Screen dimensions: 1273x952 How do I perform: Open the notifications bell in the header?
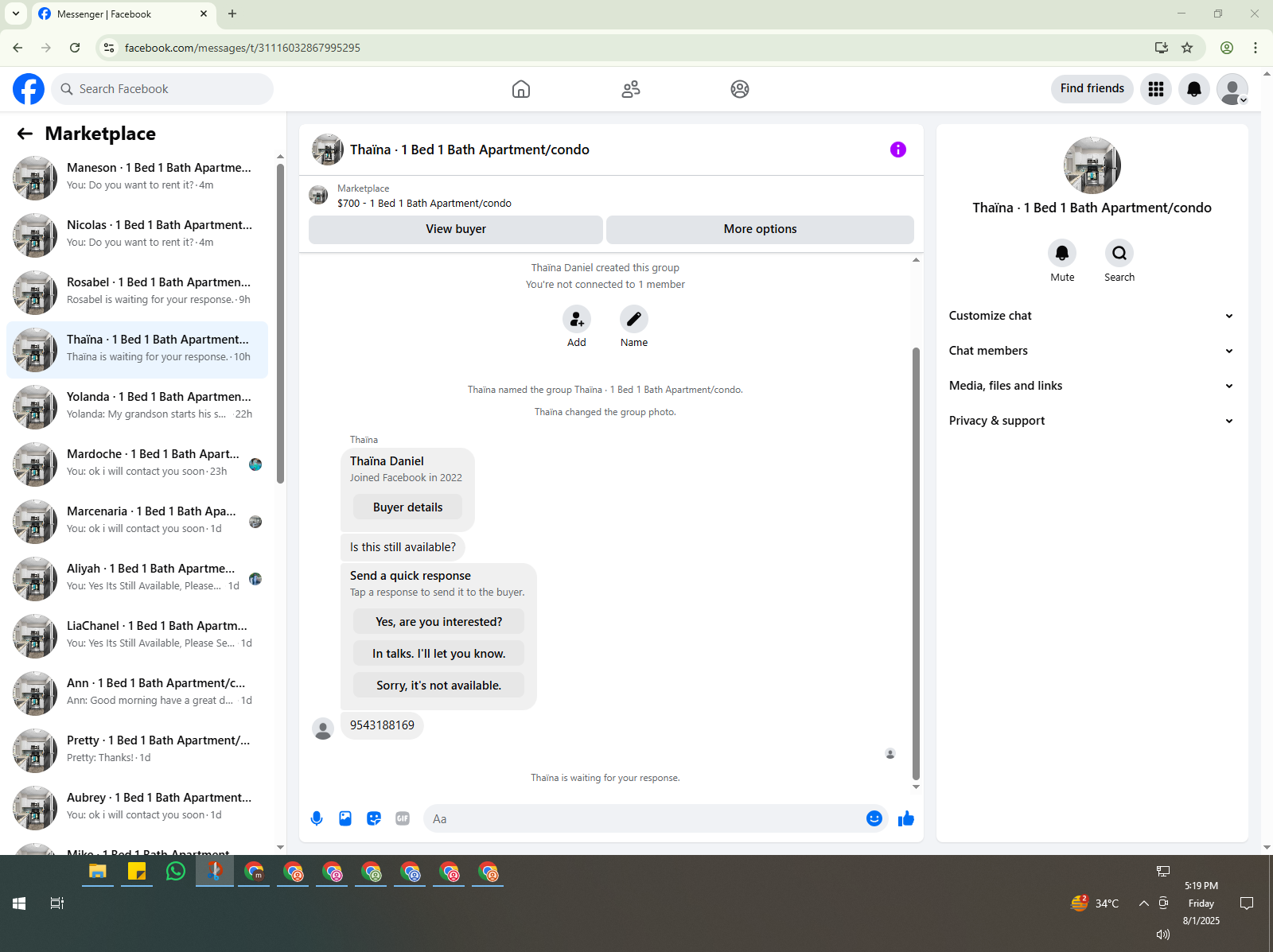(1194, 89)
